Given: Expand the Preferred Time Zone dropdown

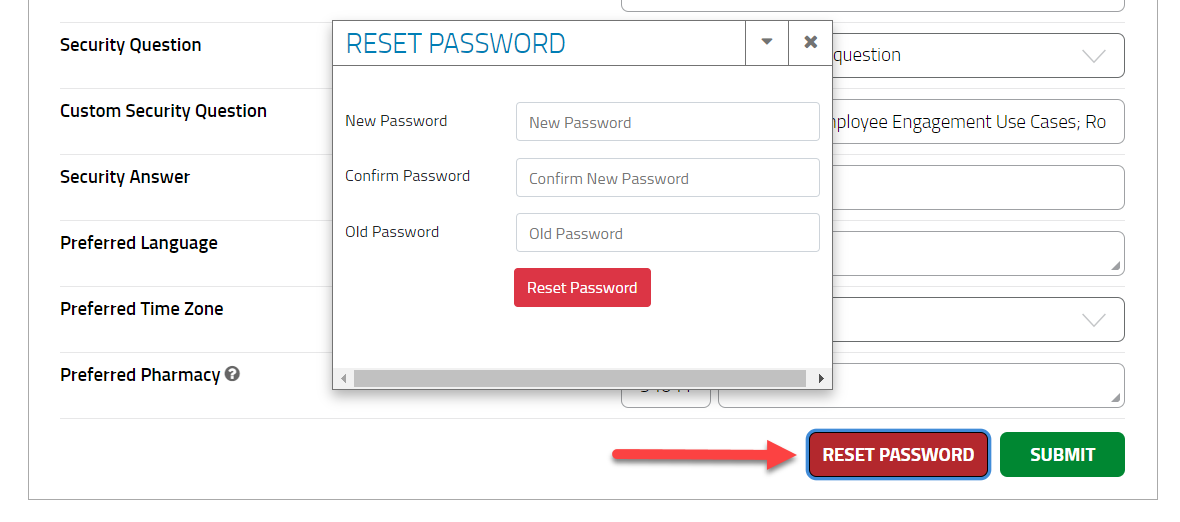Looking at the screenshot, I should pyautogui.click(x=1093, y=320).
